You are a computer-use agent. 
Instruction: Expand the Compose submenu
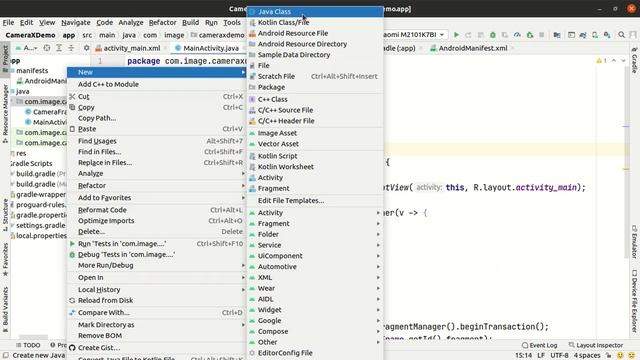[315, 331]
